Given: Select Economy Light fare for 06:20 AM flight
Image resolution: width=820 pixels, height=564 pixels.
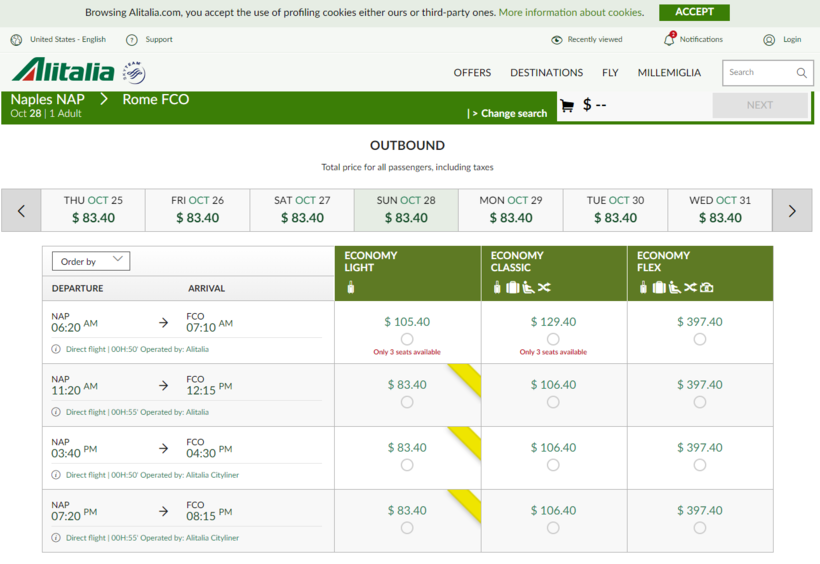Looking at the screenshot, I should click(x=407, y=339).
